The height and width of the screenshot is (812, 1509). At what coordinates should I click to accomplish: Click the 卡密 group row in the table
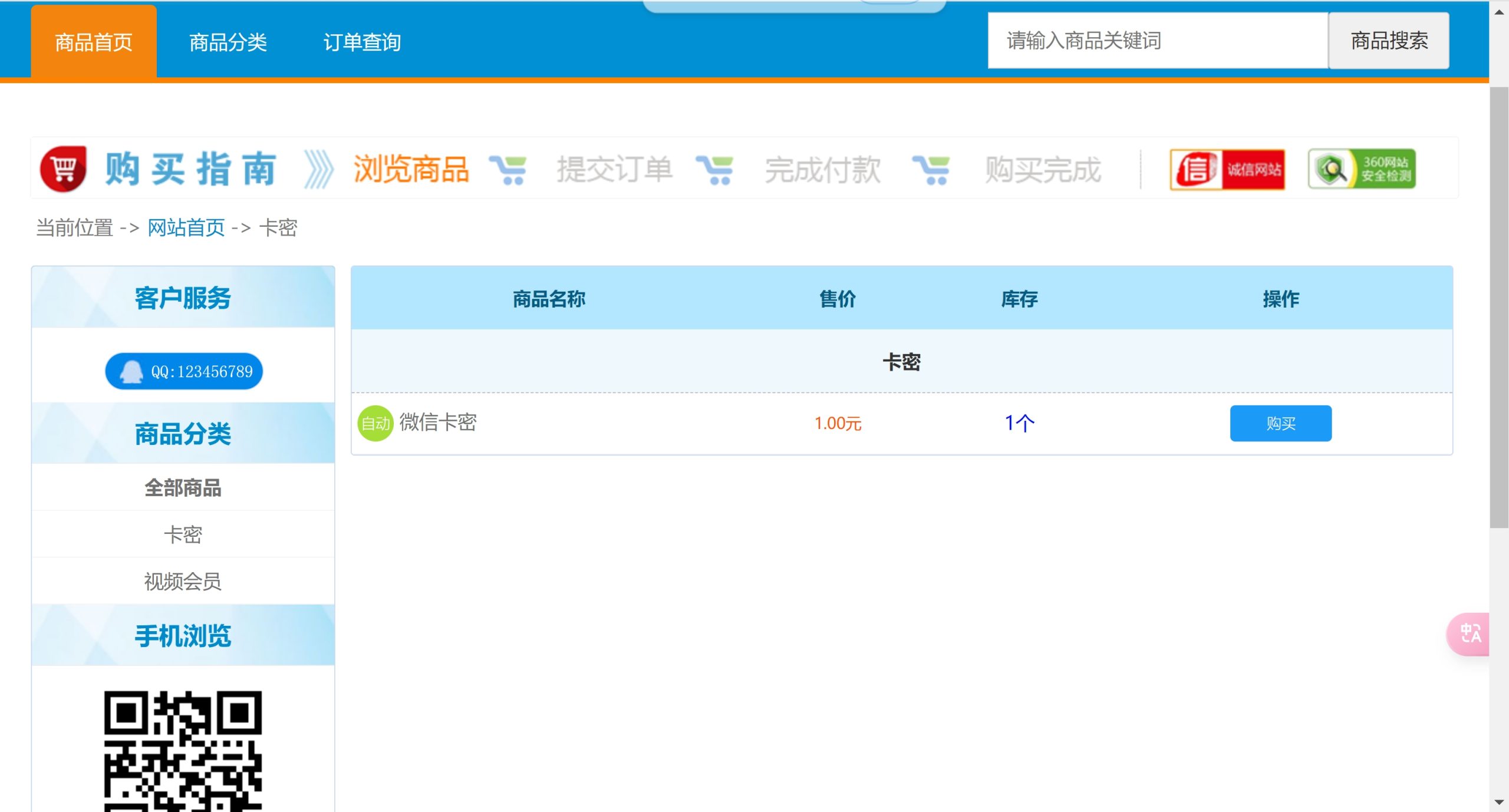pos(902,361)
